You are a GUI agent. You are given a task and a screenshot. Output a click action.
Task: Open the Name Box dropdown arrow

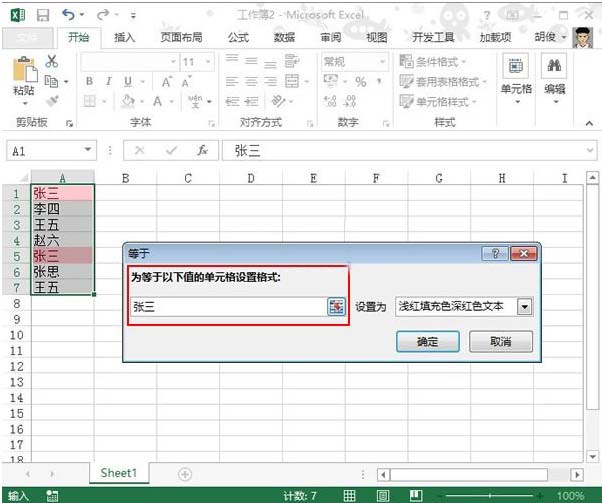pyautogui.click(x=88, y=150)
